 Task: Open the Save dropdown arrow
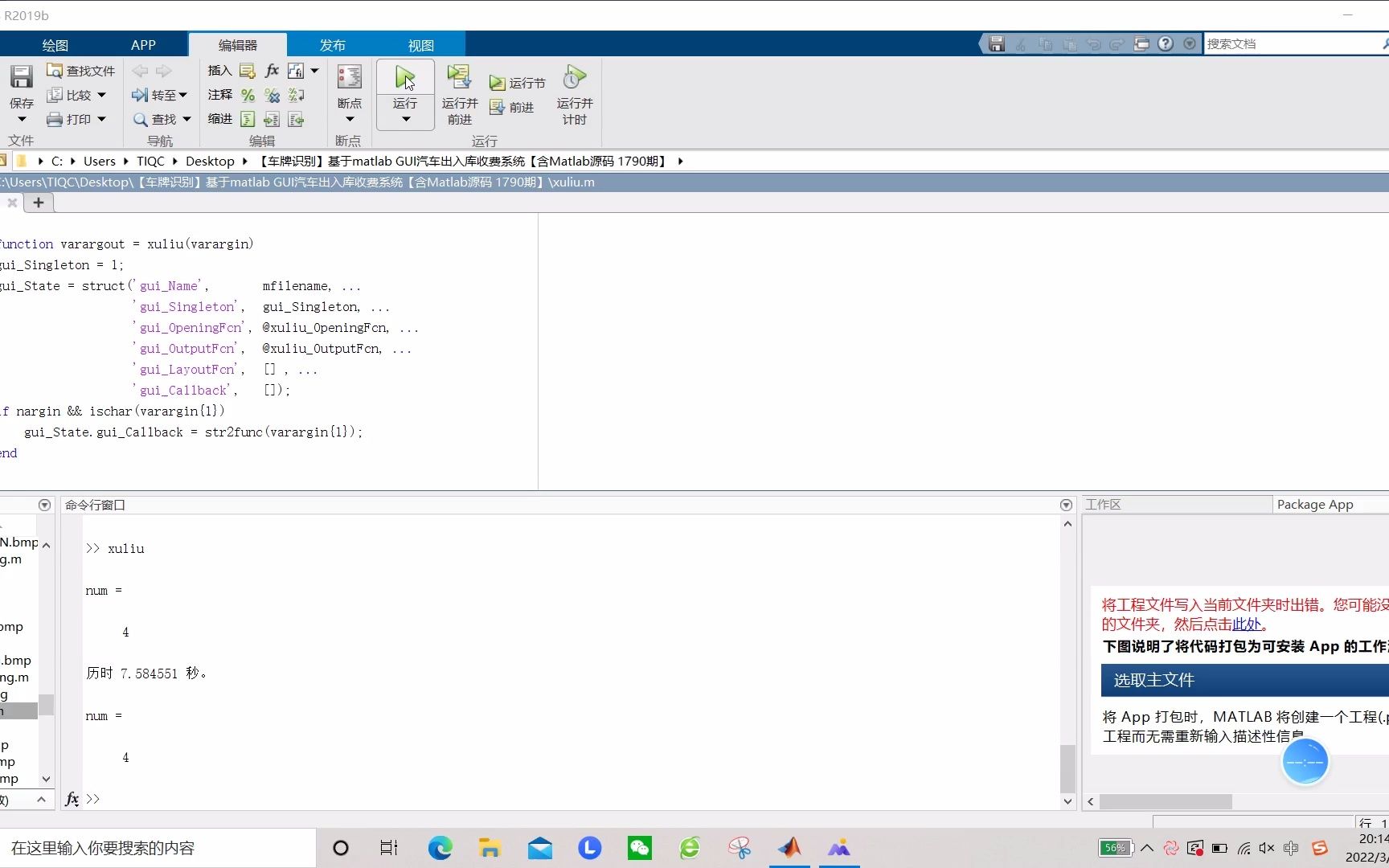pos(22,120)
